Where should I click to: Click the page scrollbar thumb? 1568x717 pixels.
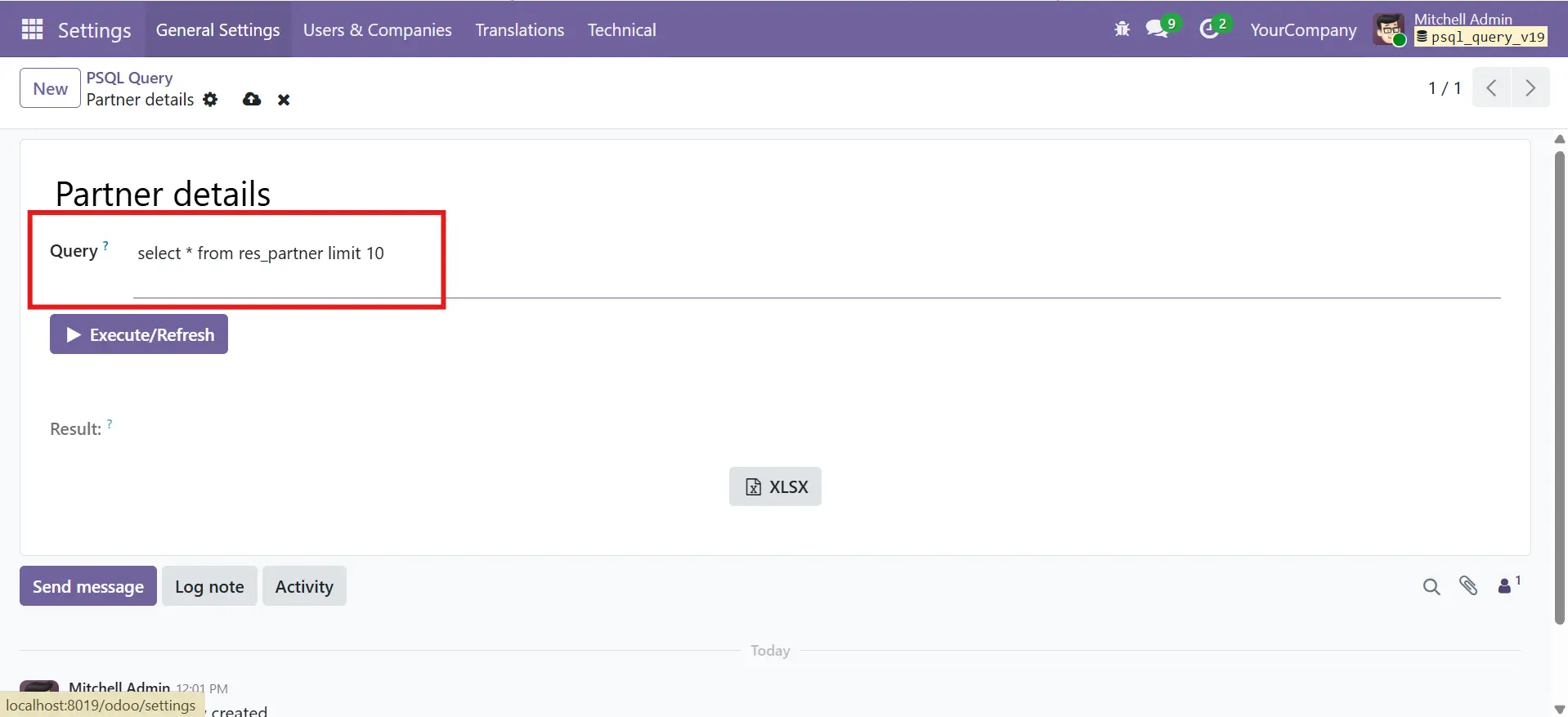click(x=1560, y=388)
